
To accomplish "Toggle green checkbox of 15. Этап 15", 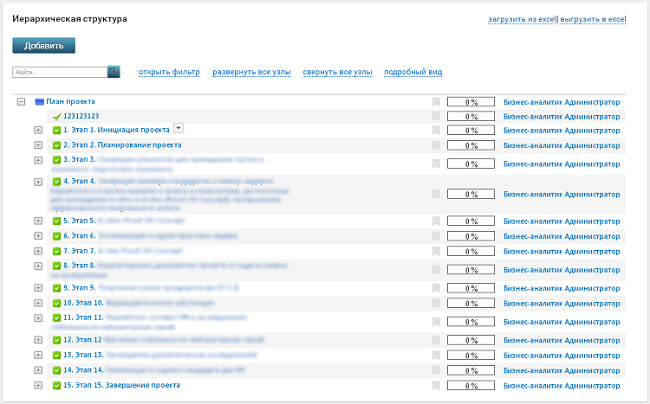I will click(57, 386).
